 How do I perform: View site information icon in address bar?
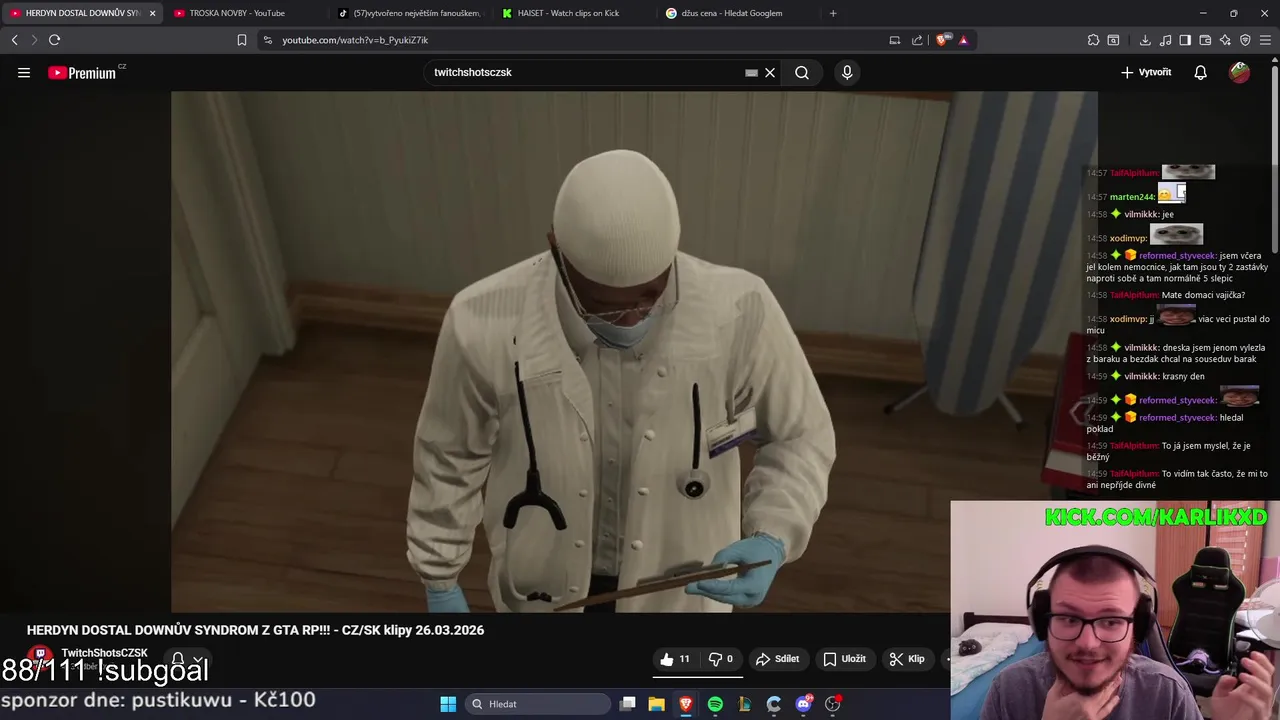(x=267, y=40)
